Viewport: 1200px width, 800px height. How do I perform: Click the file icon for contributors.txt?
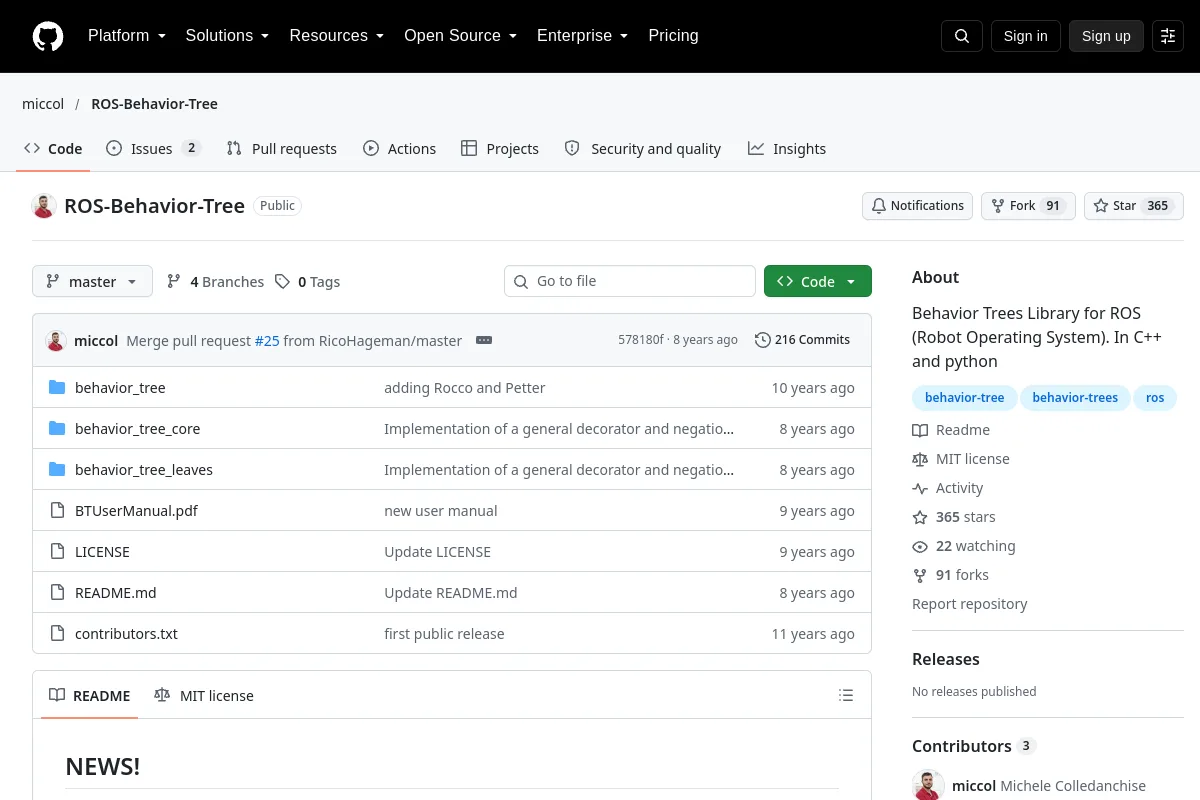tap(57, 634)
